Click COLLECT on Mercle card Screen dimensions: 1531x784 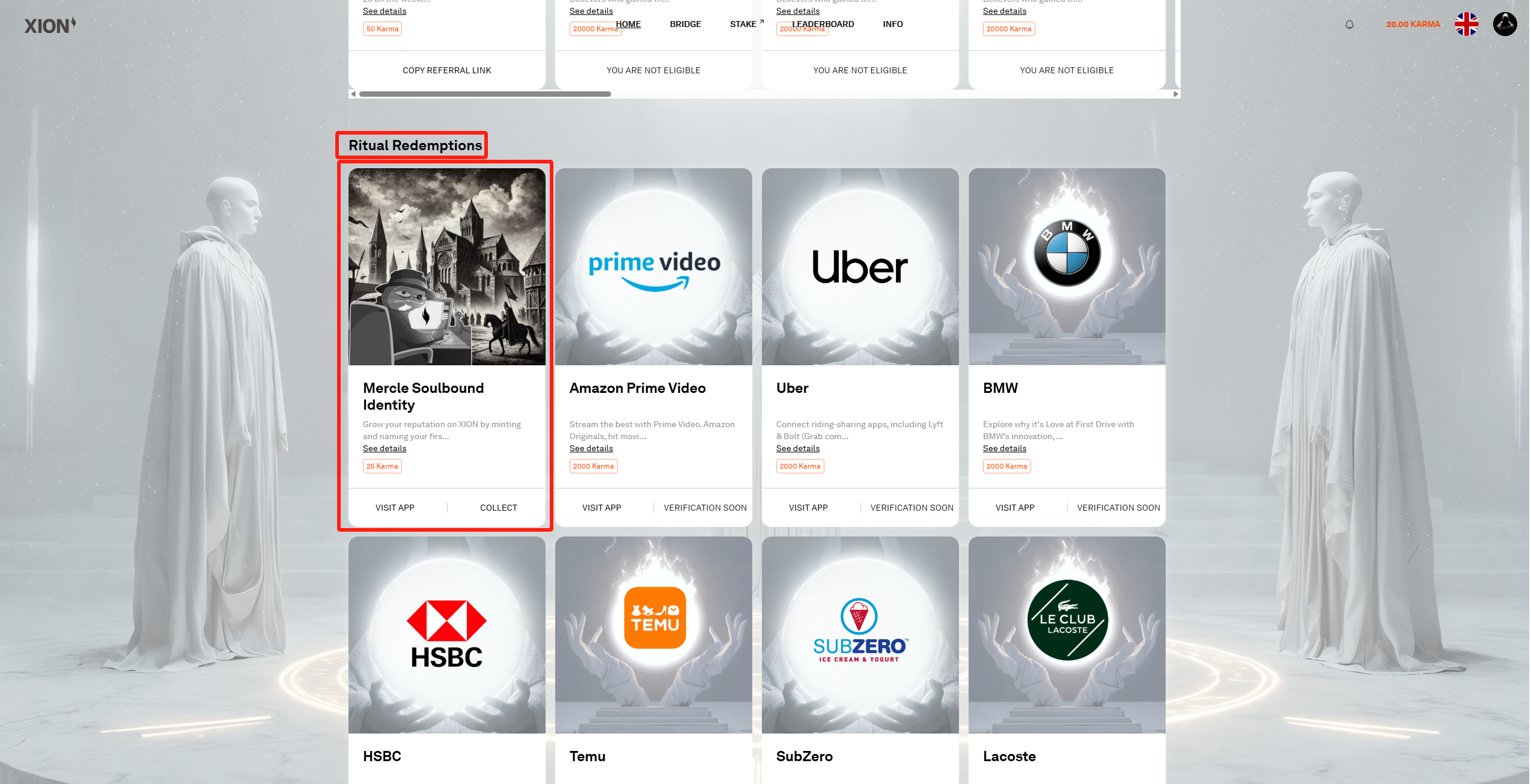pyautogui.click(x=499, y=508)
